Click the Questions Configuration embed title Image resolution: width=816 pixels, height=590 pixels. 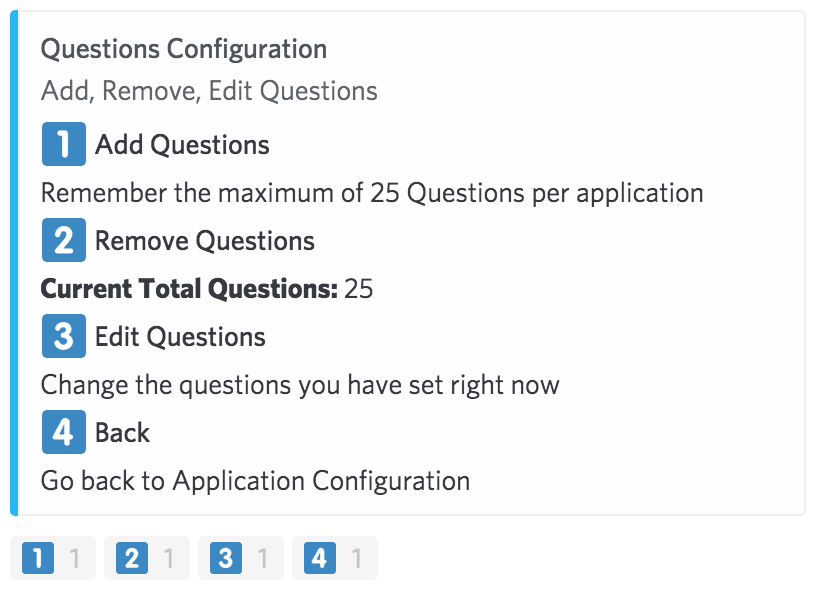point(184,49)
